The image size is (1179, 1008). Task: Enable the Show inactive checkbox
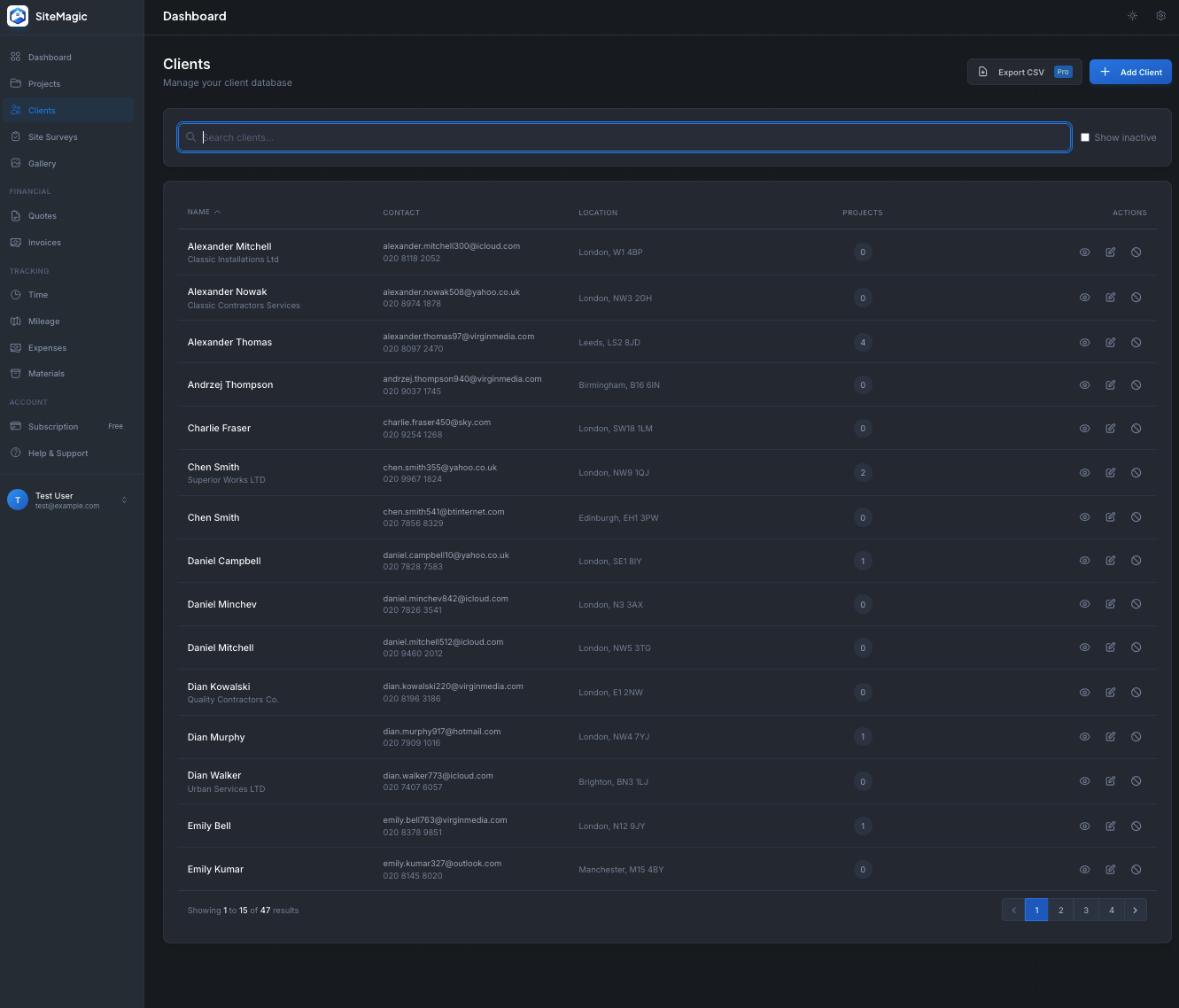pyautogui.click(x=1085, y=136)
